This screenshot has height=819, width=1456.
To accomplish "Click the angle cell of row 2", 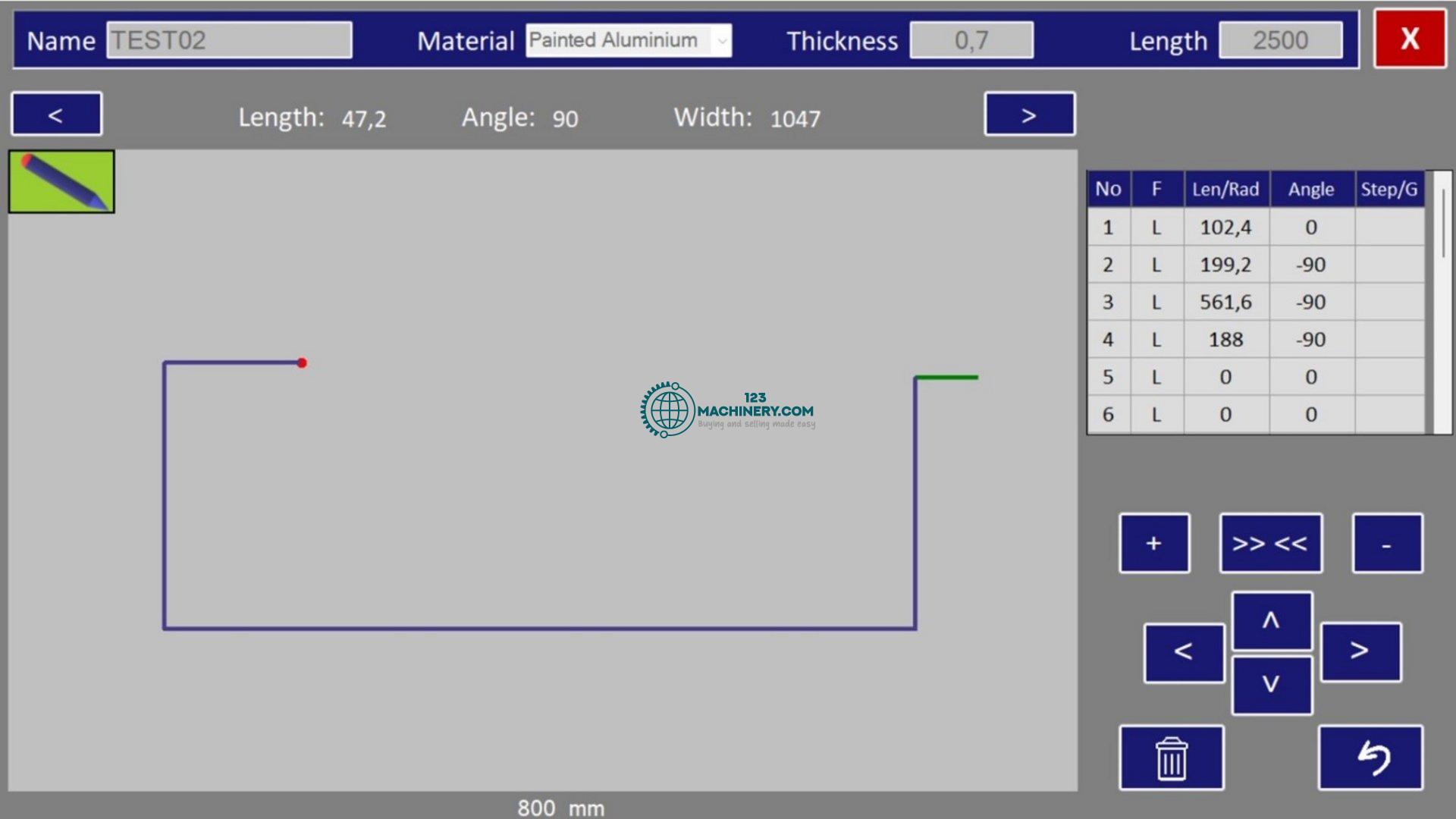I will click(x=1310, y=265).
